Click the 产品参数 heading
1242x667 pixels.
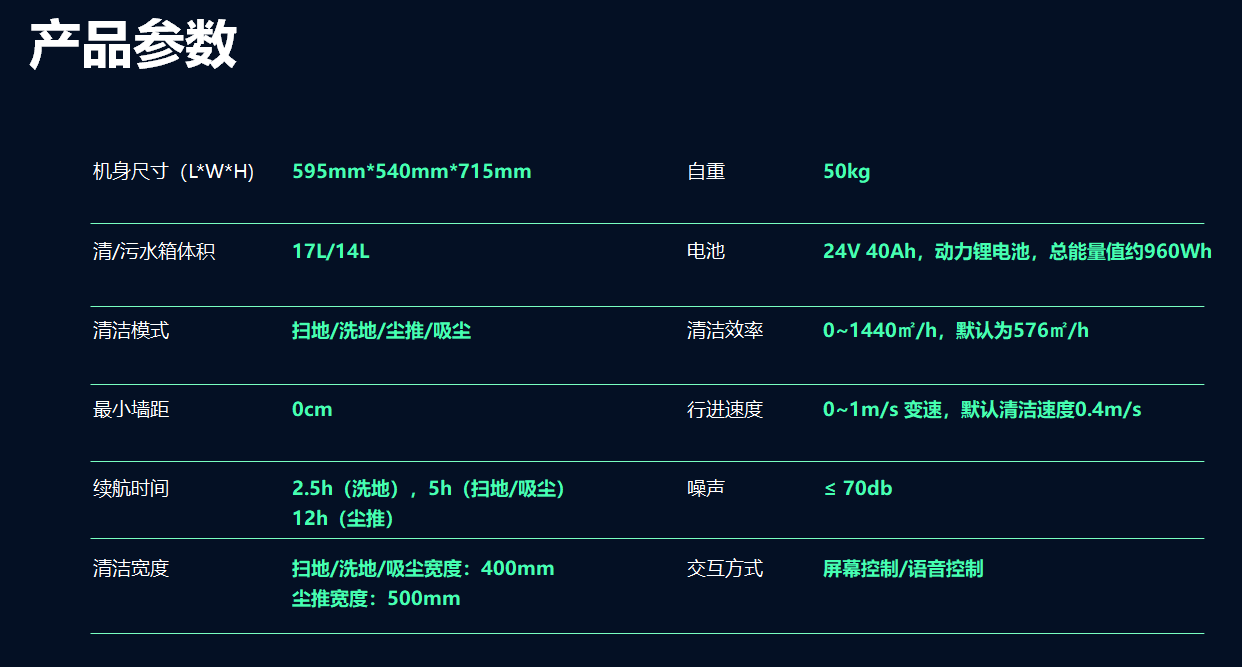(x=133, y=46)
